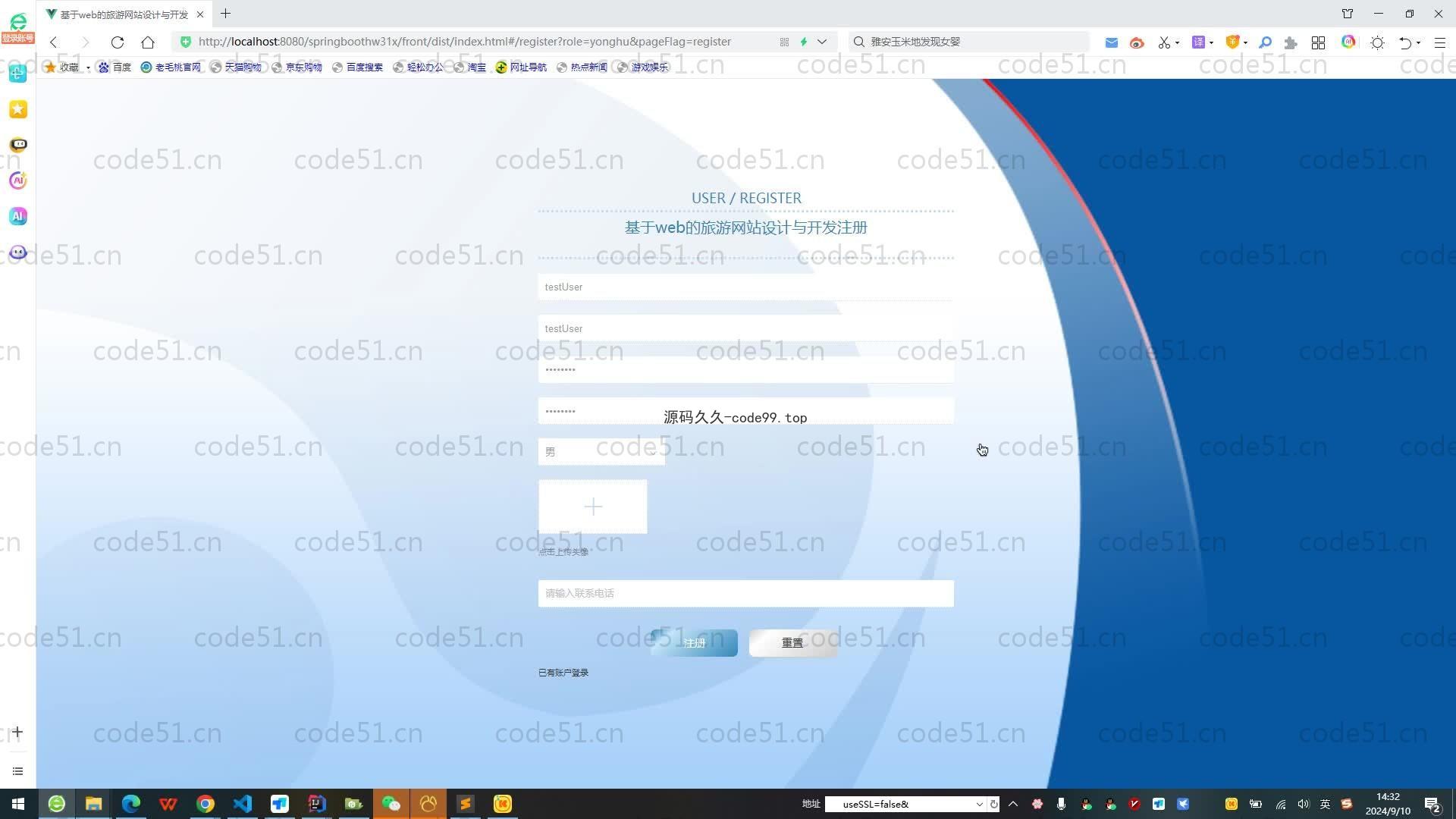
Task: Open the 热点新闻 bookmark
Action: [x=582, y=67]
